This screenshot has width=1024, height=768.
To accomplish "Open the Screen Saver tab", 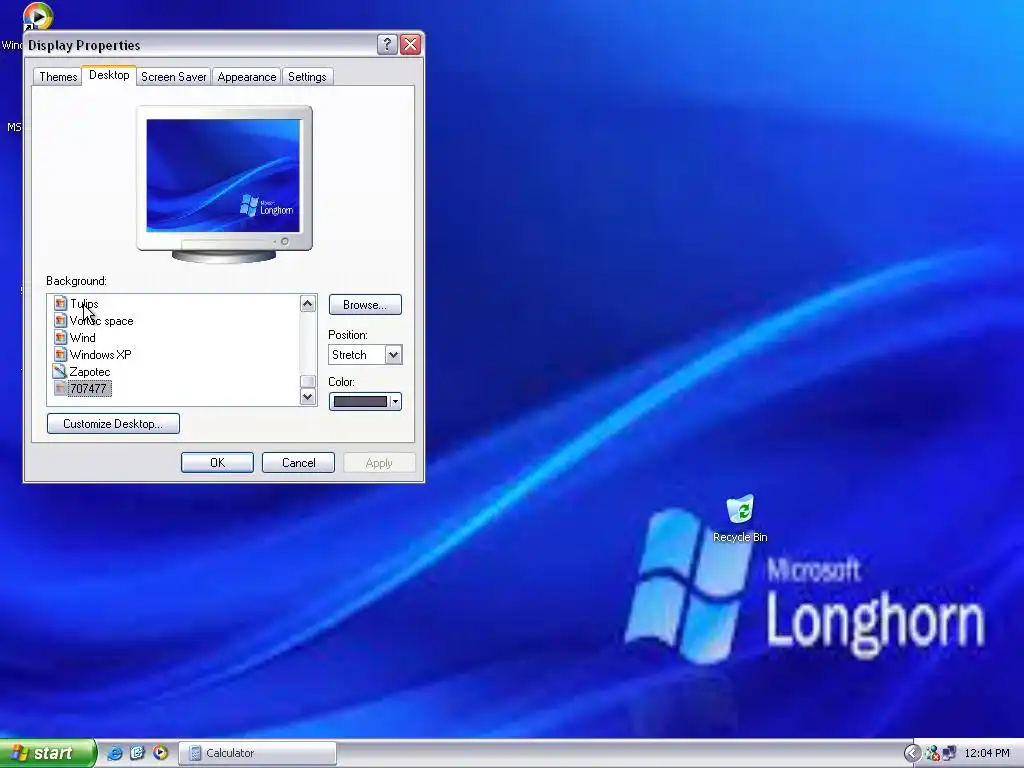I will pos(174,77).
